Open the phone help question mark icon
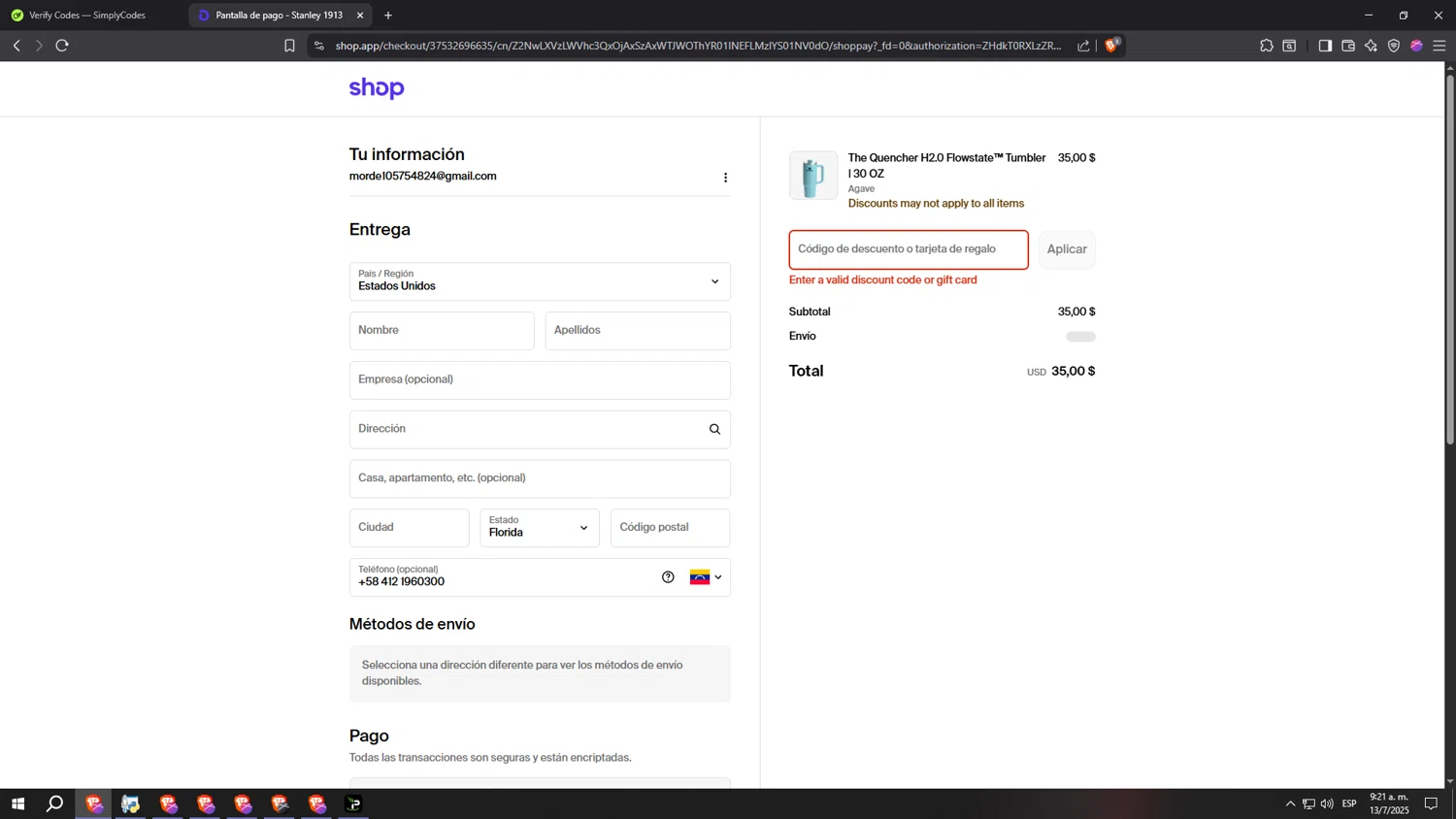Screen dimensions: 1456x819 (668, 577)
